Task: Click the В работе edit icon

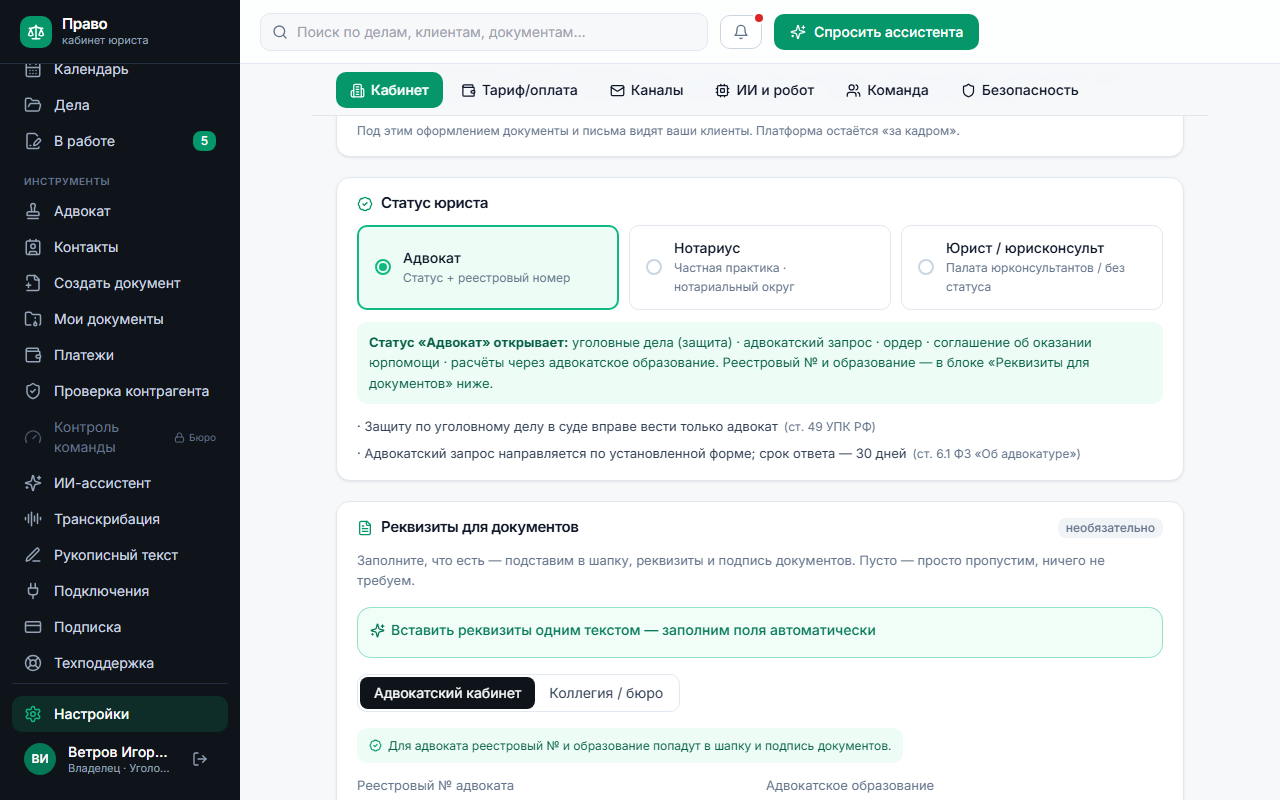Action: click(x=33, y=141)
